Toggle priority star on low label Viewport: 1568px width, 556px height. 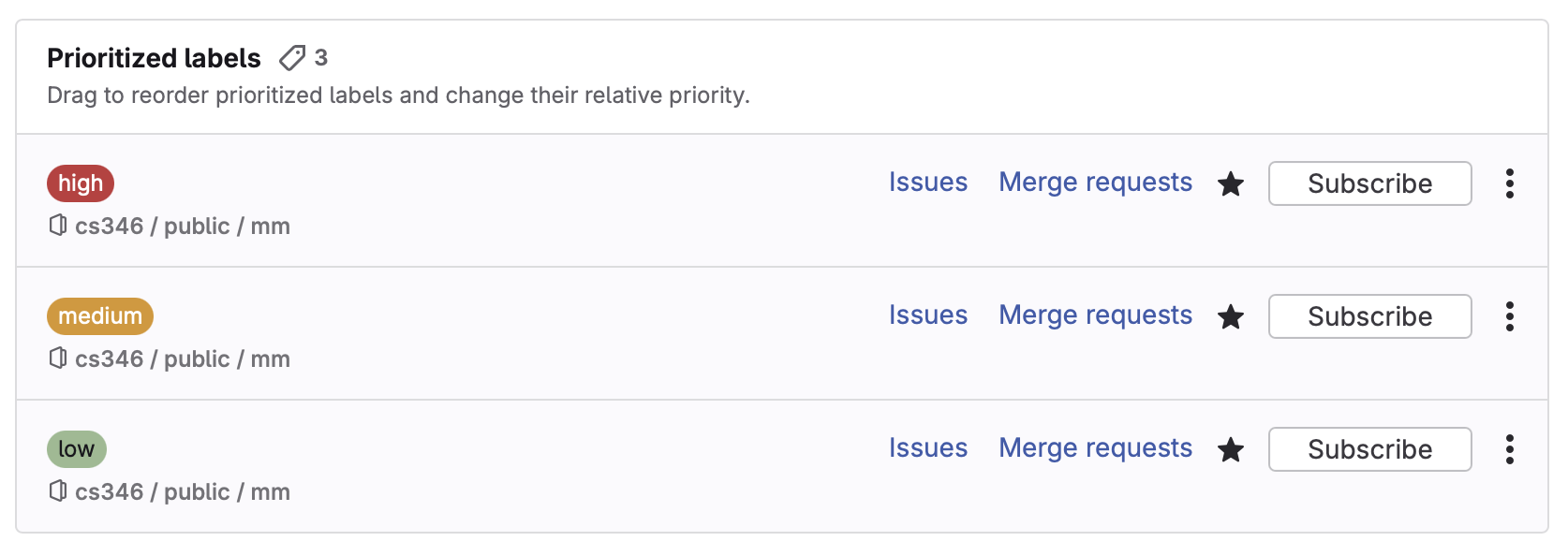1231,450
